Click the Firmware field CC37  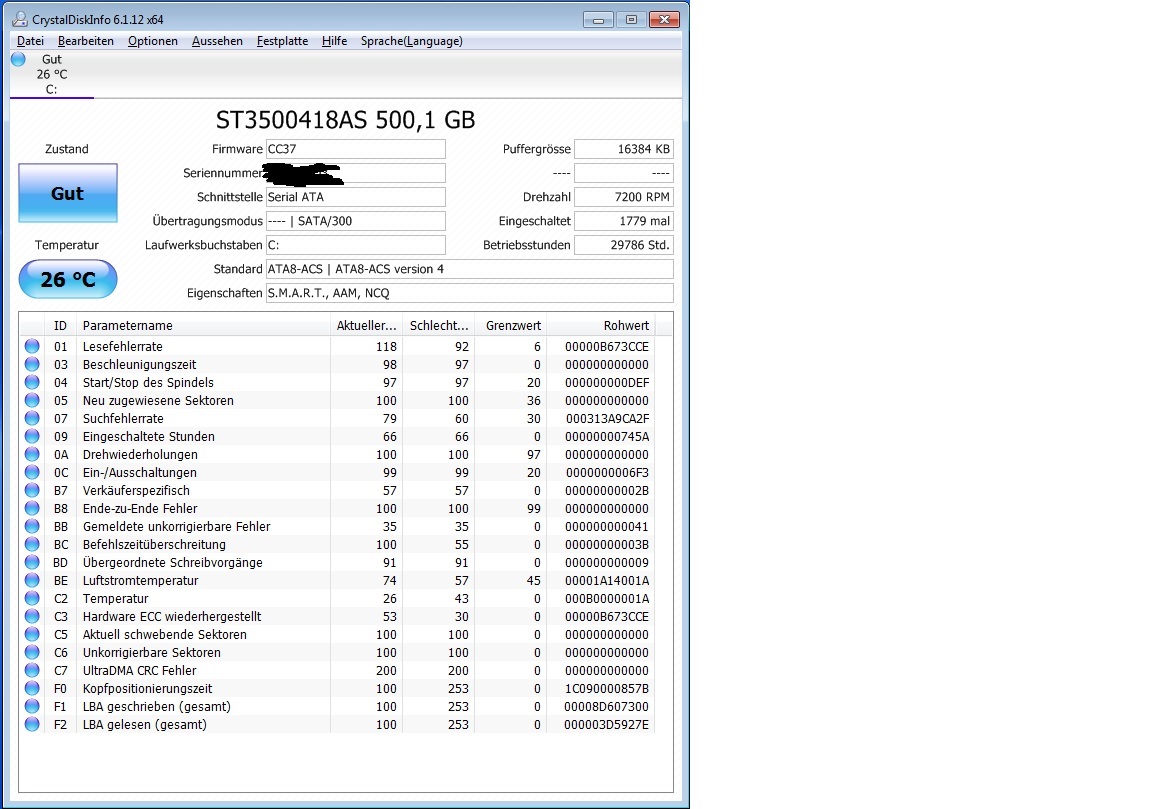coord(356,149)
